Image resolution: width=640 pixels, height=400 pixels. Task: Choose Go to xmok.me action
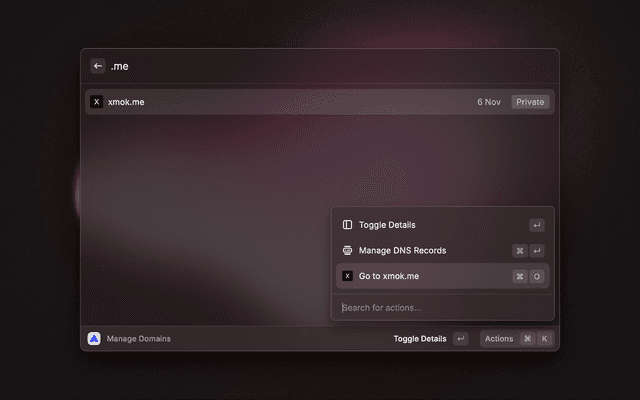[442, 276]
